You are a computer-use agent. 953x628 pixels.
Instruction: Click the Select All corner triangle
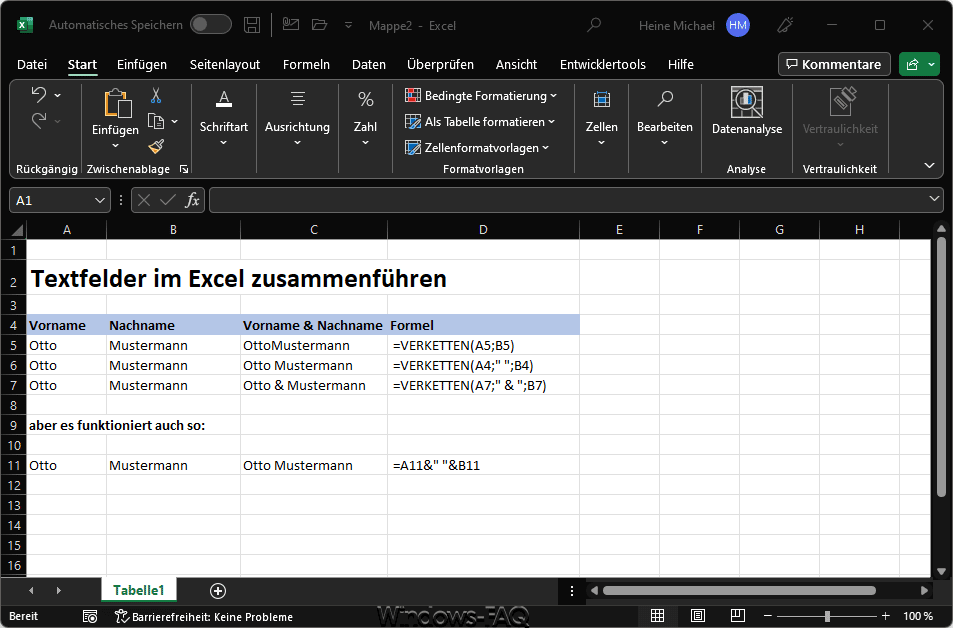pos(17,230)
